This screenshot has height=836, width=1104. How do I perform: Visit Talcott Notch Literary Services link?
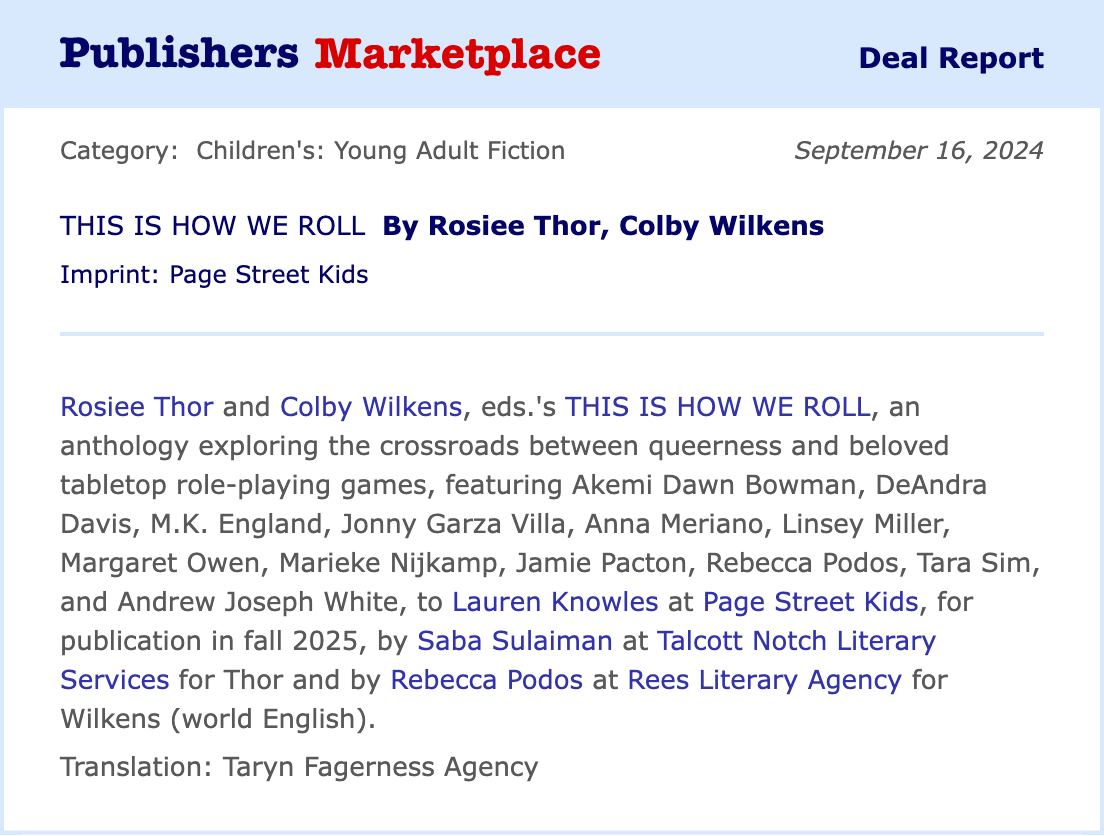pyautogui.click(x=795, y=641)
